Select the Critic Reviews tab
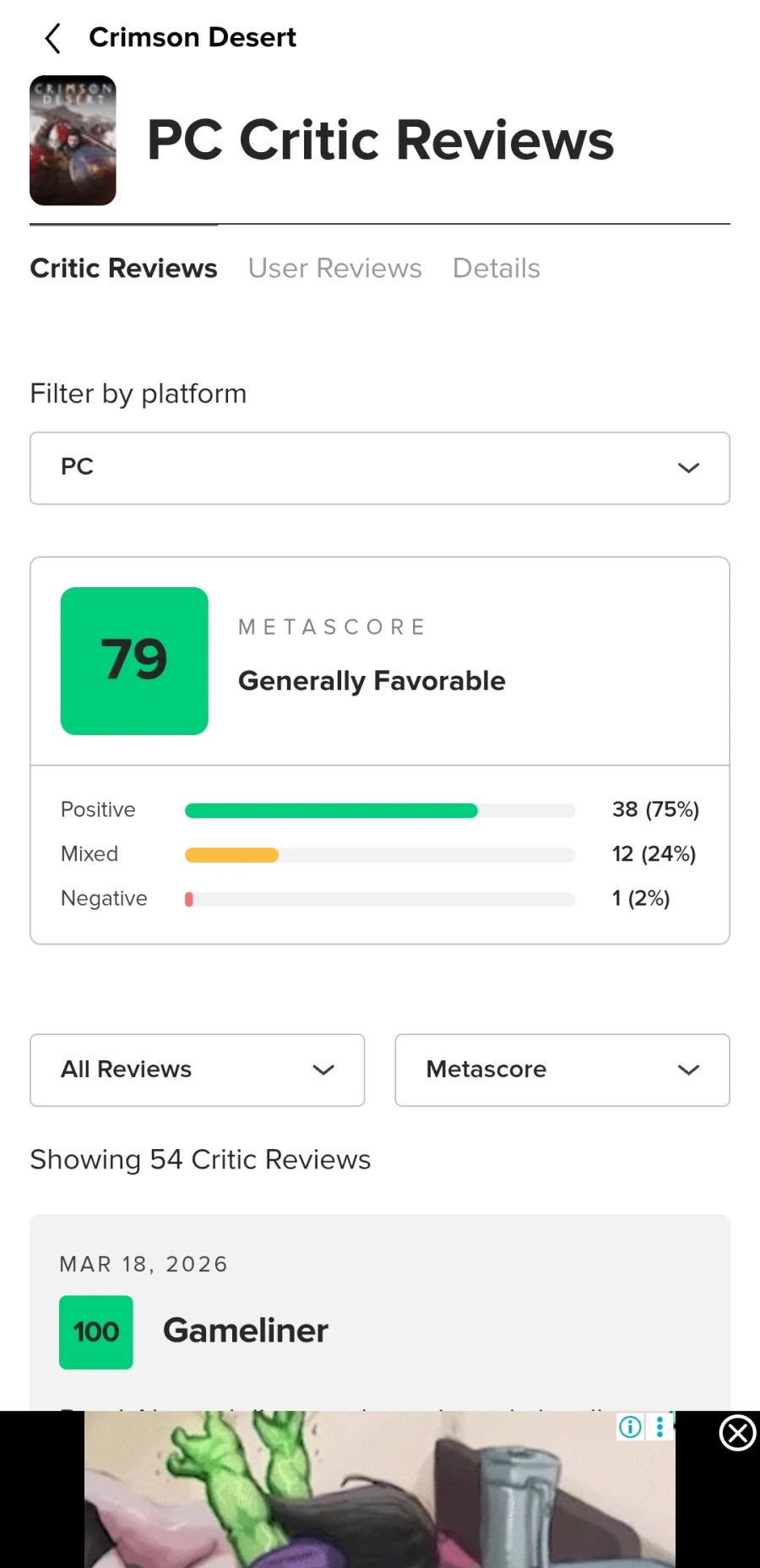 click(123, 268)
